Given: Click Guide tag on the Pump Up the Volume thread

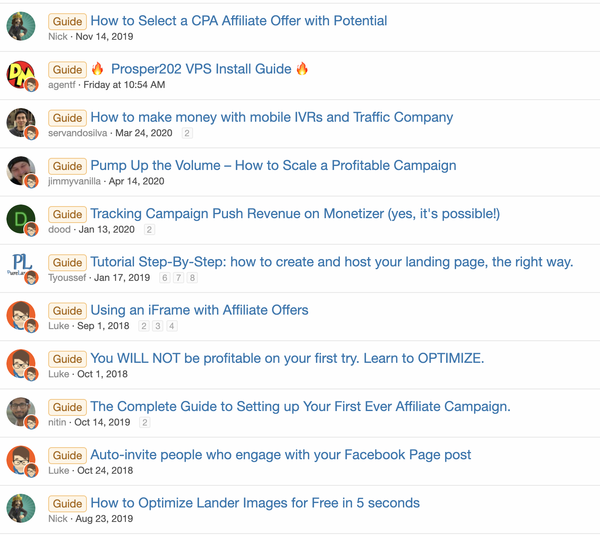Looking at the screenshot, I should 67,166.
